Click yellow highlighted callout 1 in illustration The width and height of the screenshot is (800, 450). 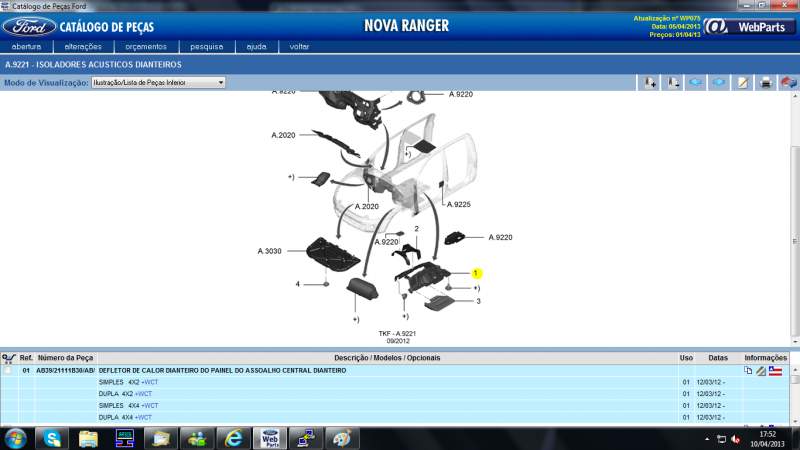coord(476,273)
